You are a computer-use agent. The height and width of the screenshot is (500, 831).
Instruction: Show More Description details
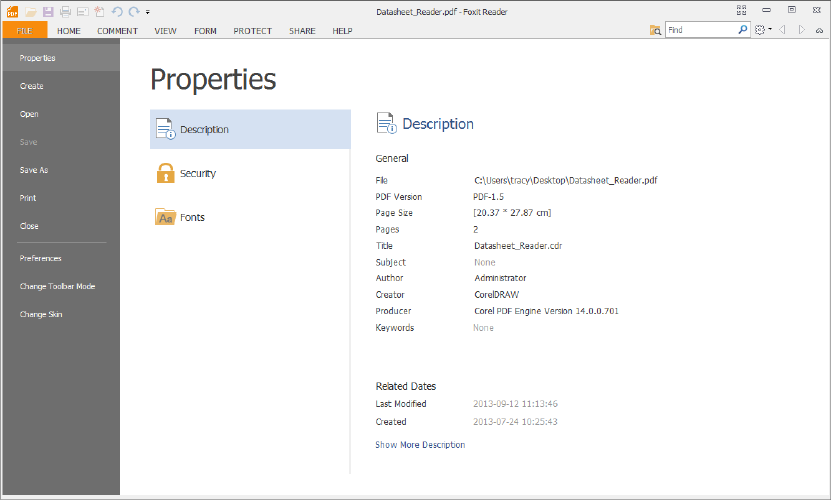click(x=420, y=445)
